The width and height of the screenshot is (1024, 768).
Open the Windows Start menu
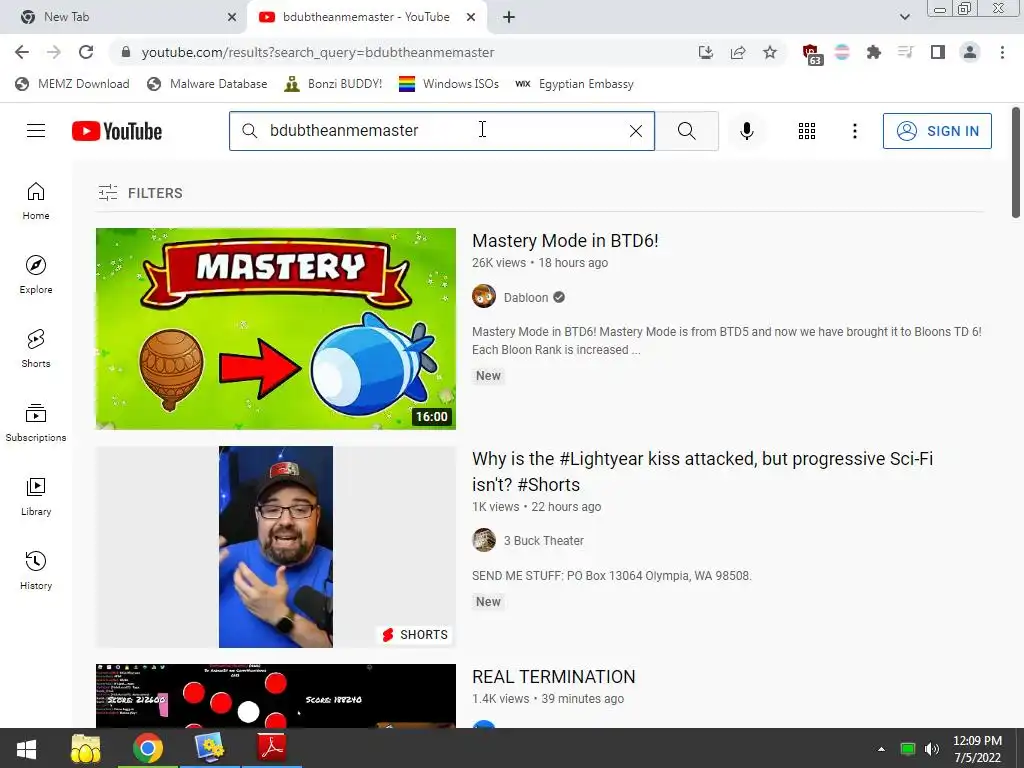click(27, 748)
